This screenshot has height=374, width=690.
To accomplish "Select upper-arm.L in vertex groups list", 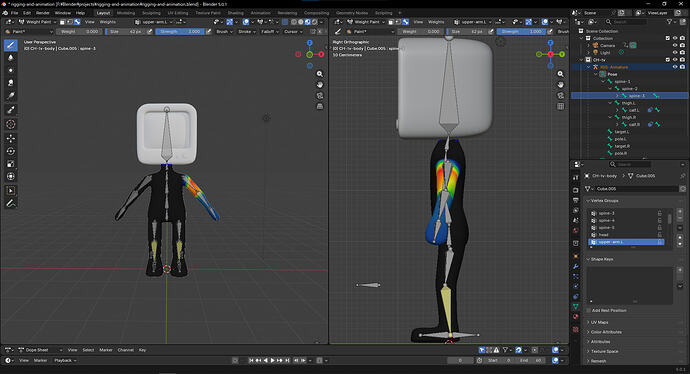I will click(626, 242).
